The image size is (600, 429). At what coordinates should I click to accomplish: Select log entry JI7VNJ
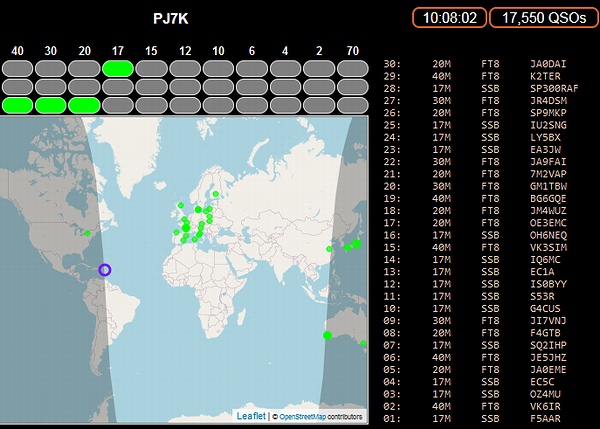[x=475, y=321]
